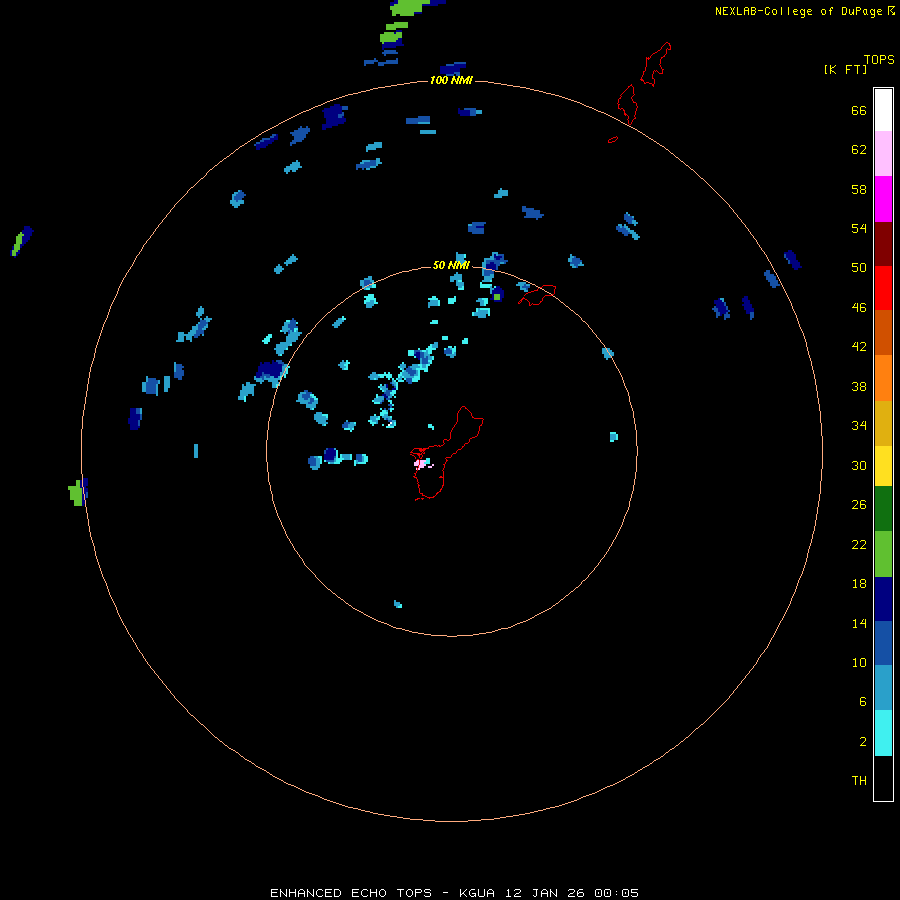Click the 50 NMI range ring label
Image resolution: width=900 pixels, height=900 pixels.
(x=451, y=265)
